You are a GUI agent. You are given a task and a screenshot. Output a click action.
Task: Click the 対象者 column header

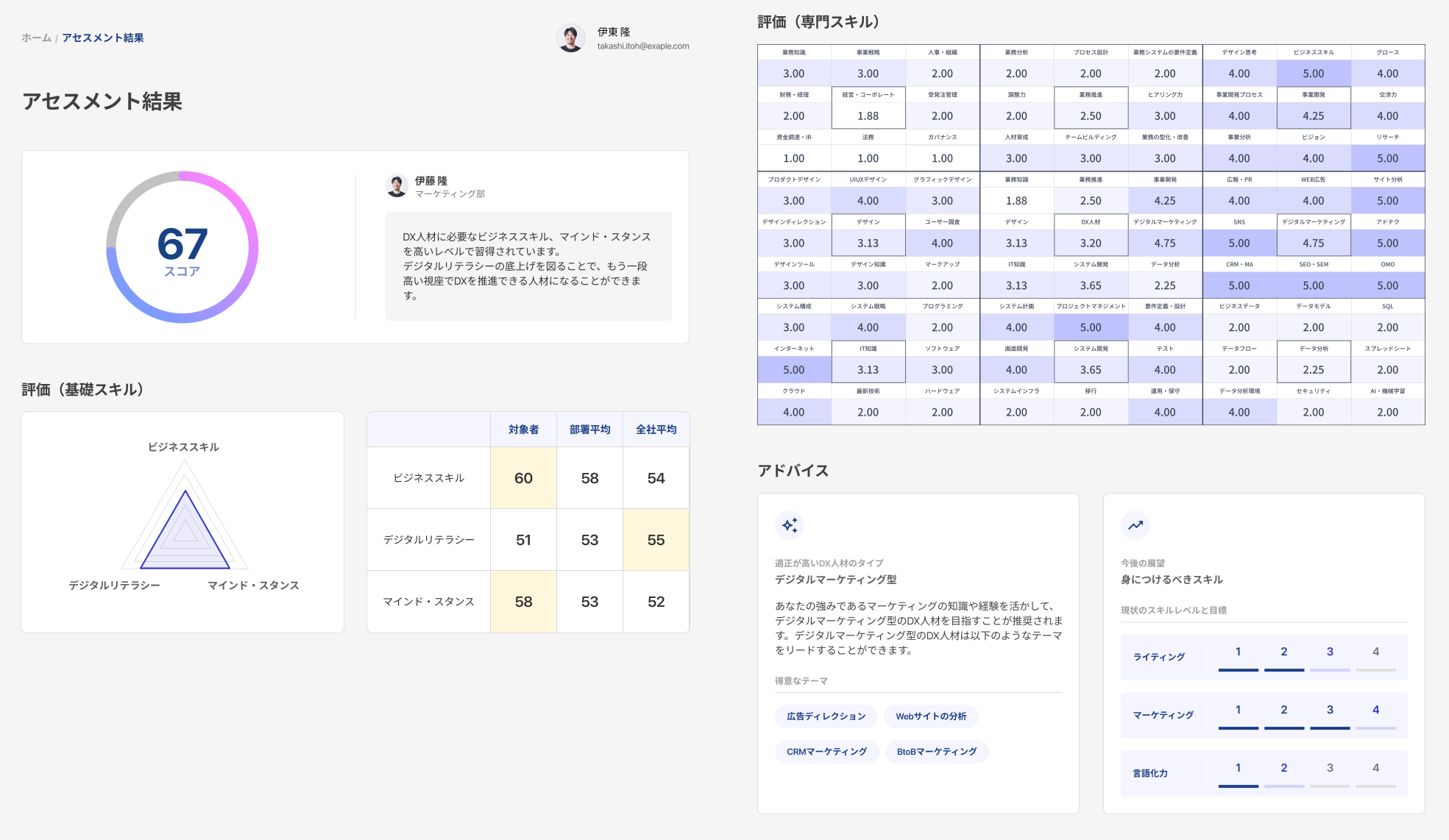[523, 430]
